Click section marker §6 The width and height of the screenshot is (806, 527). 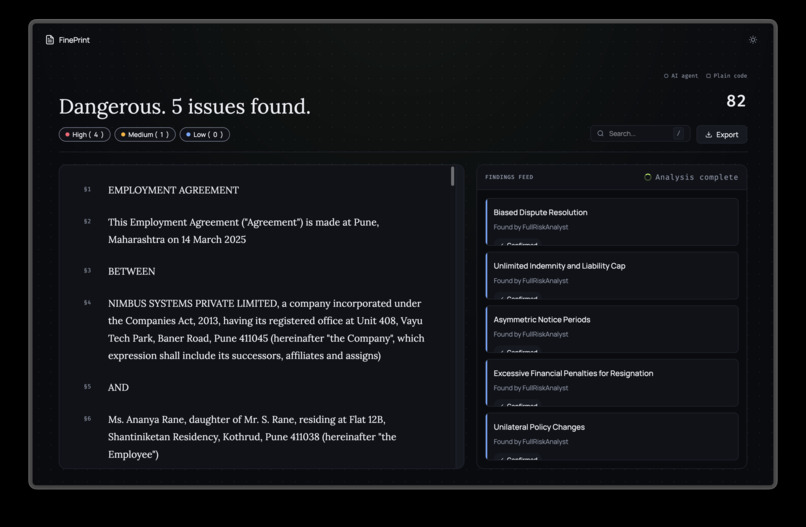tap(87, 419)
